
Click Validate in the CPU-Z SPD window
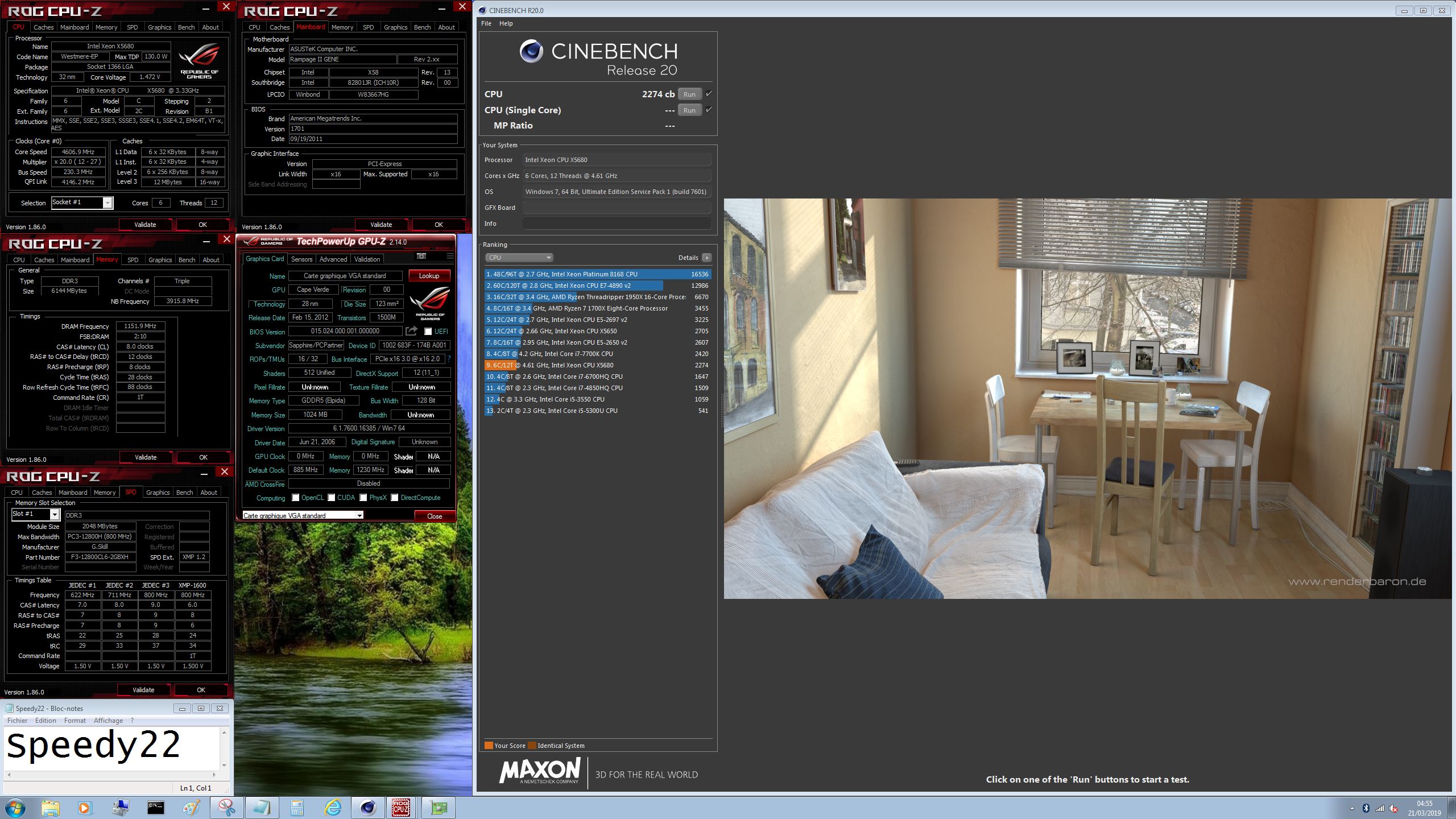pos(143,690)
